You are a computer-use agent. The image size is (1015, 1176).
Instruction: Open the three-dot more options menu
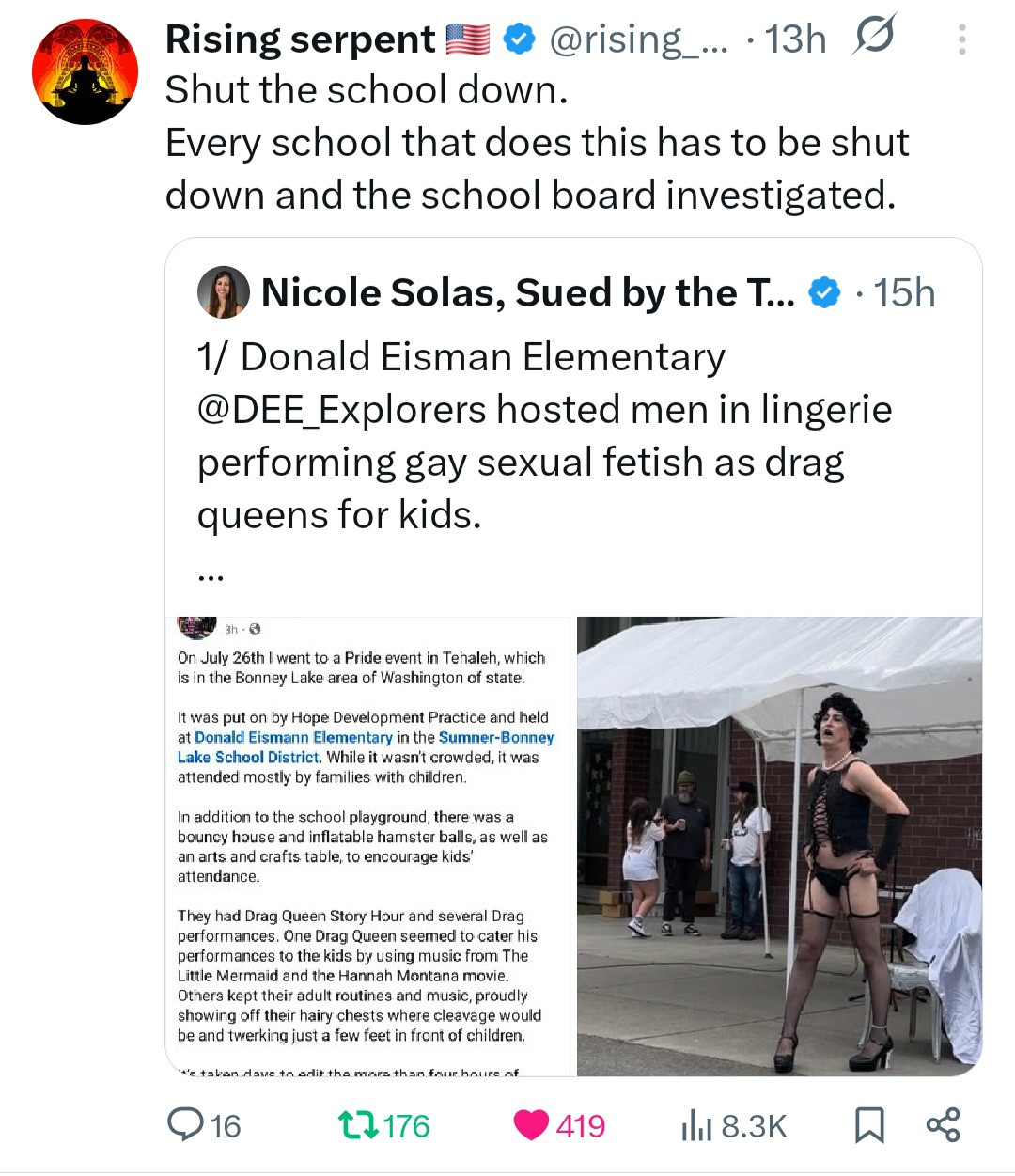pos(960,39)
